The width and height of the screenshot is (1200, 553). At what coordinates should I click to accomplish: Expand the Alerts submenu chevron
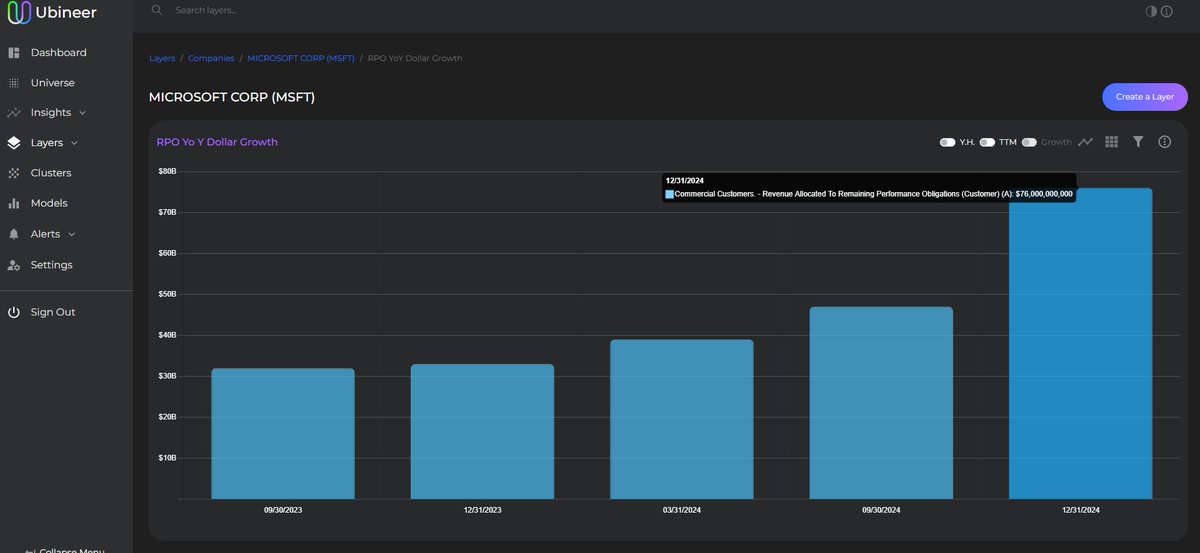[x=71, y=234]
